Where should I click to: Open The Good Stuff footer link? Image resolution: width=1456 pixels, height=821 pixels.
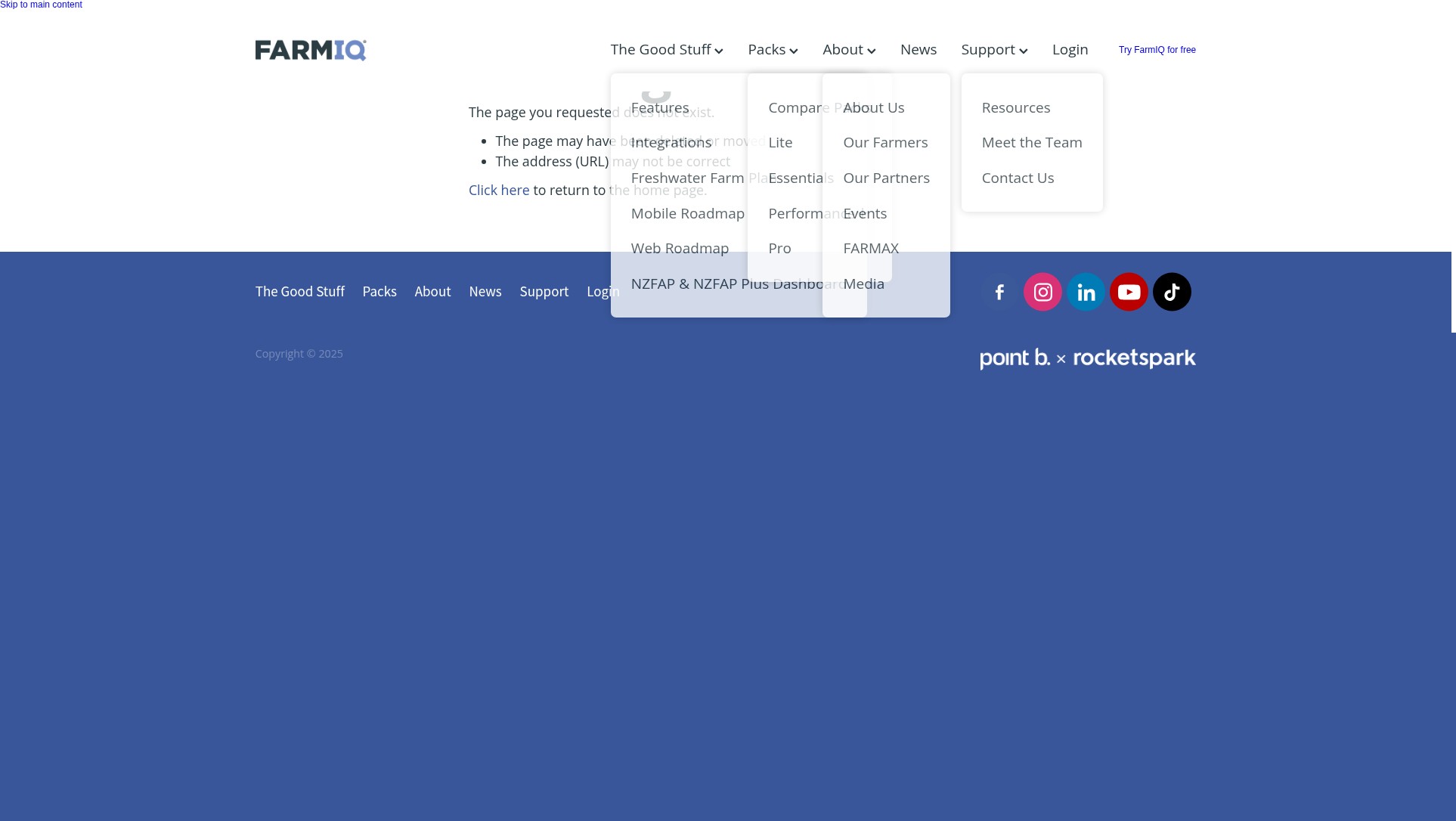coord(300,291)
